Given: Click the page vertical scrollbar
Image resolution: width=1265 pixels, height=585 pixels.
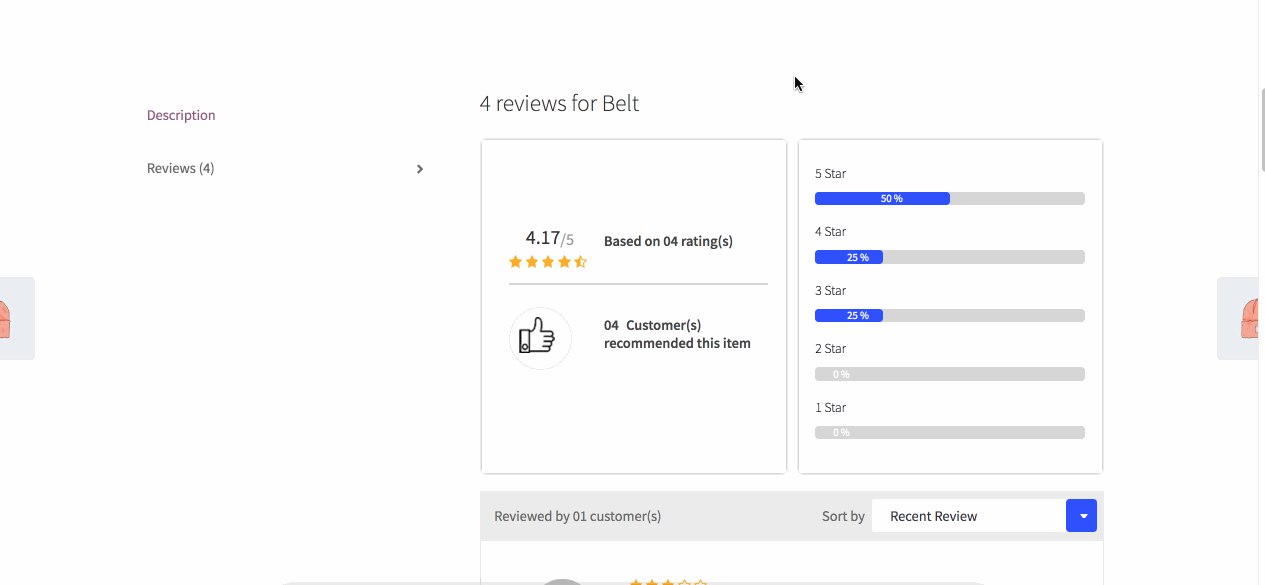Looking at the screenshot, I should pyautogui.click(x=1262, y=130).
